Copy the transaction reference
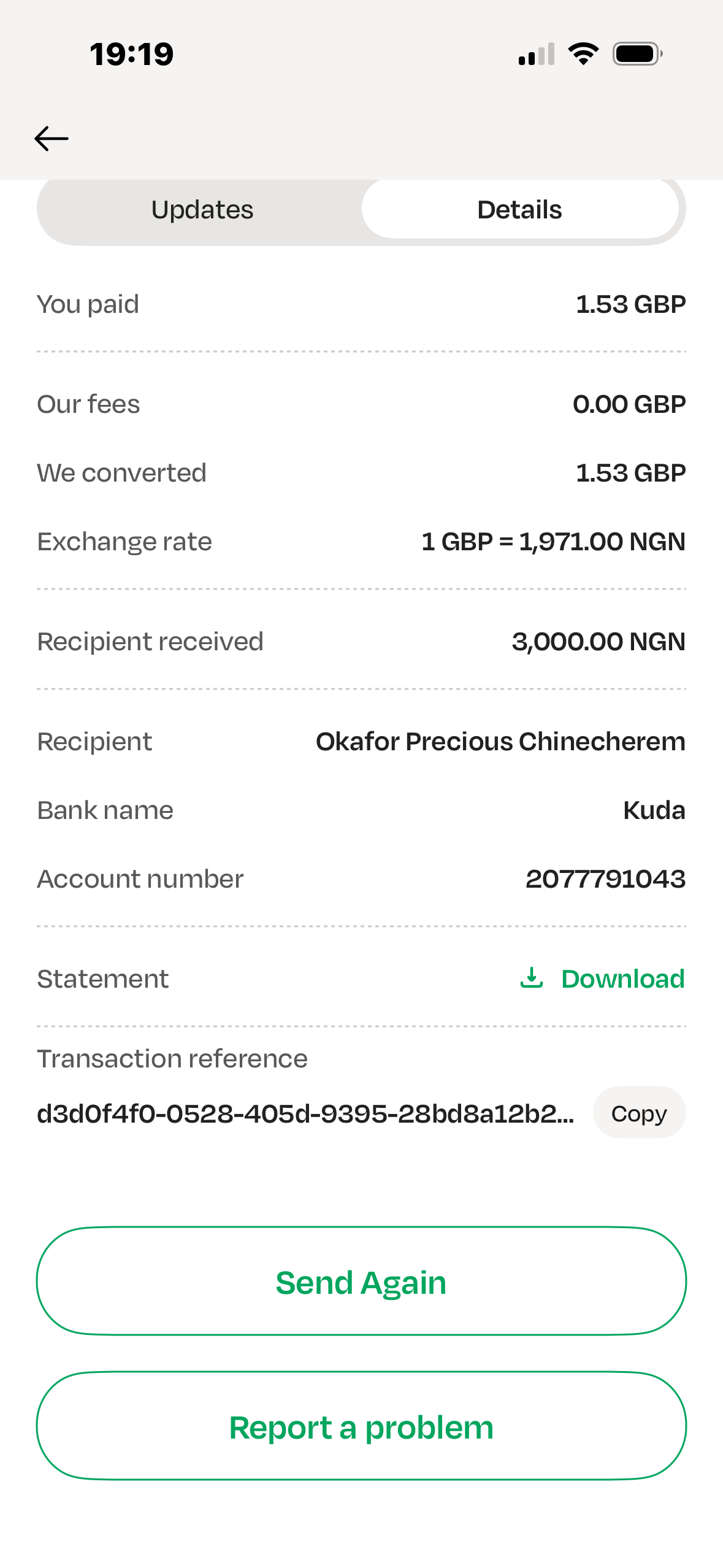 pyautogui.click(x=638, y=1113)
